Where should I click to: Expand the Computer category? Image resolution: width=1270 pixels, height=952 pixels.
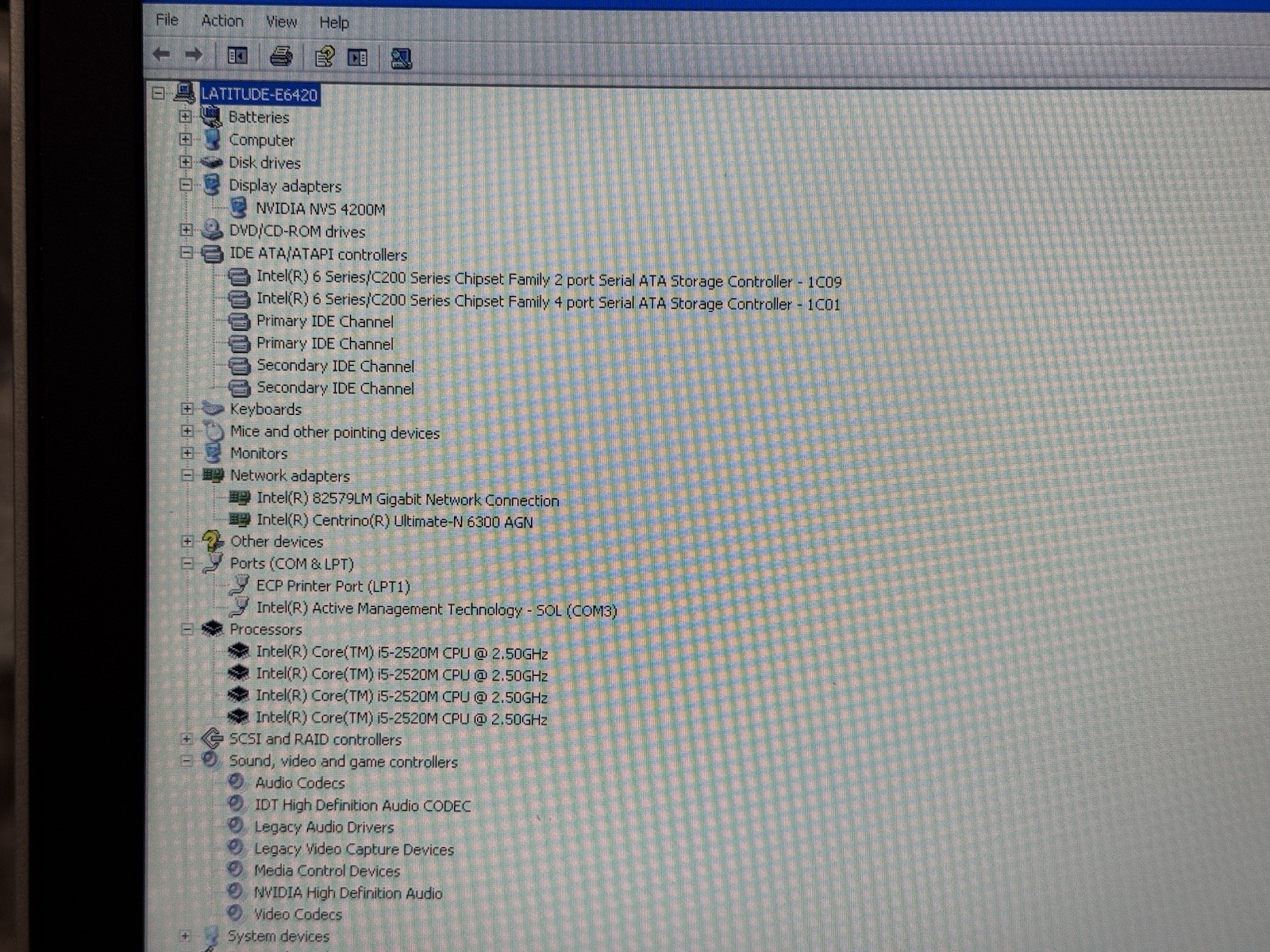(x=185, y=139)
